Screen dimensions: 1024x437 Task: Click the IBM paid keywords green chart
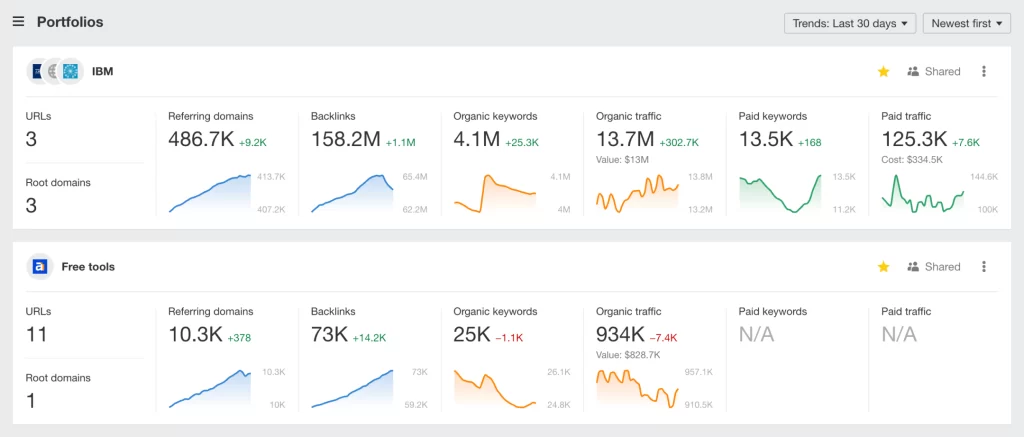tap(780, 193)
